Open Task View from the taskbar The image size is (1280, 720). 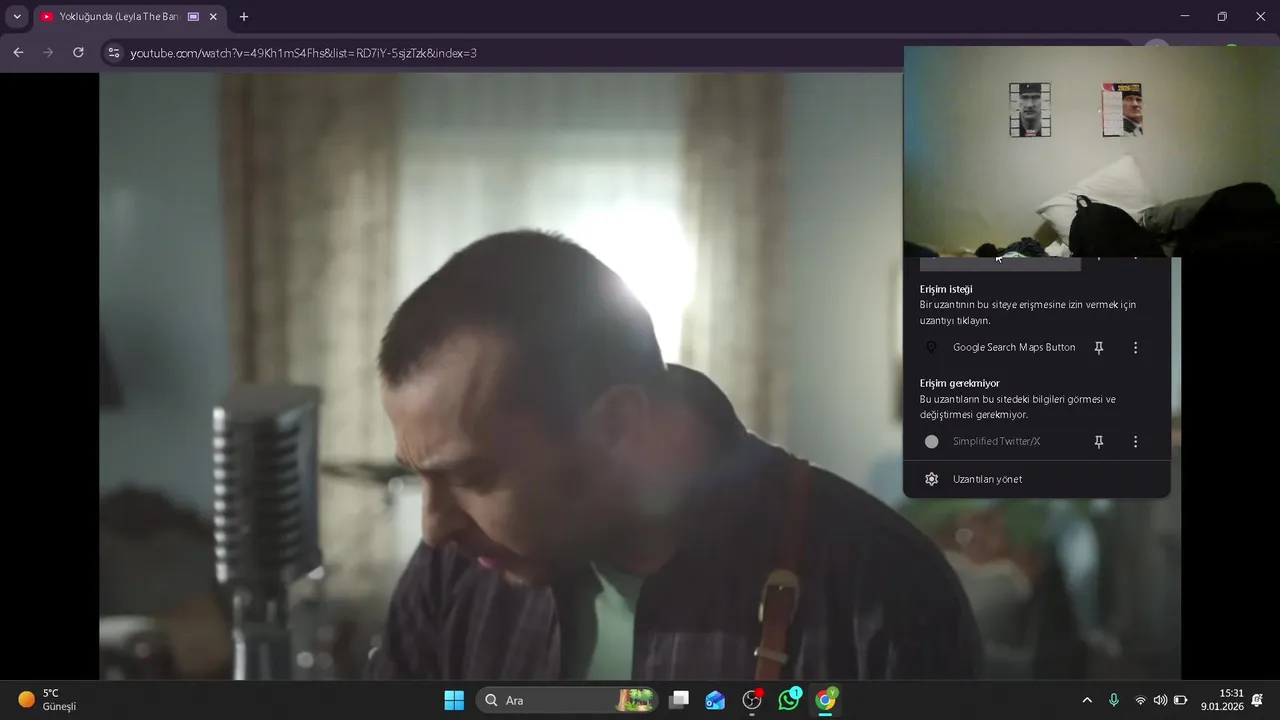tap(679, 700)
